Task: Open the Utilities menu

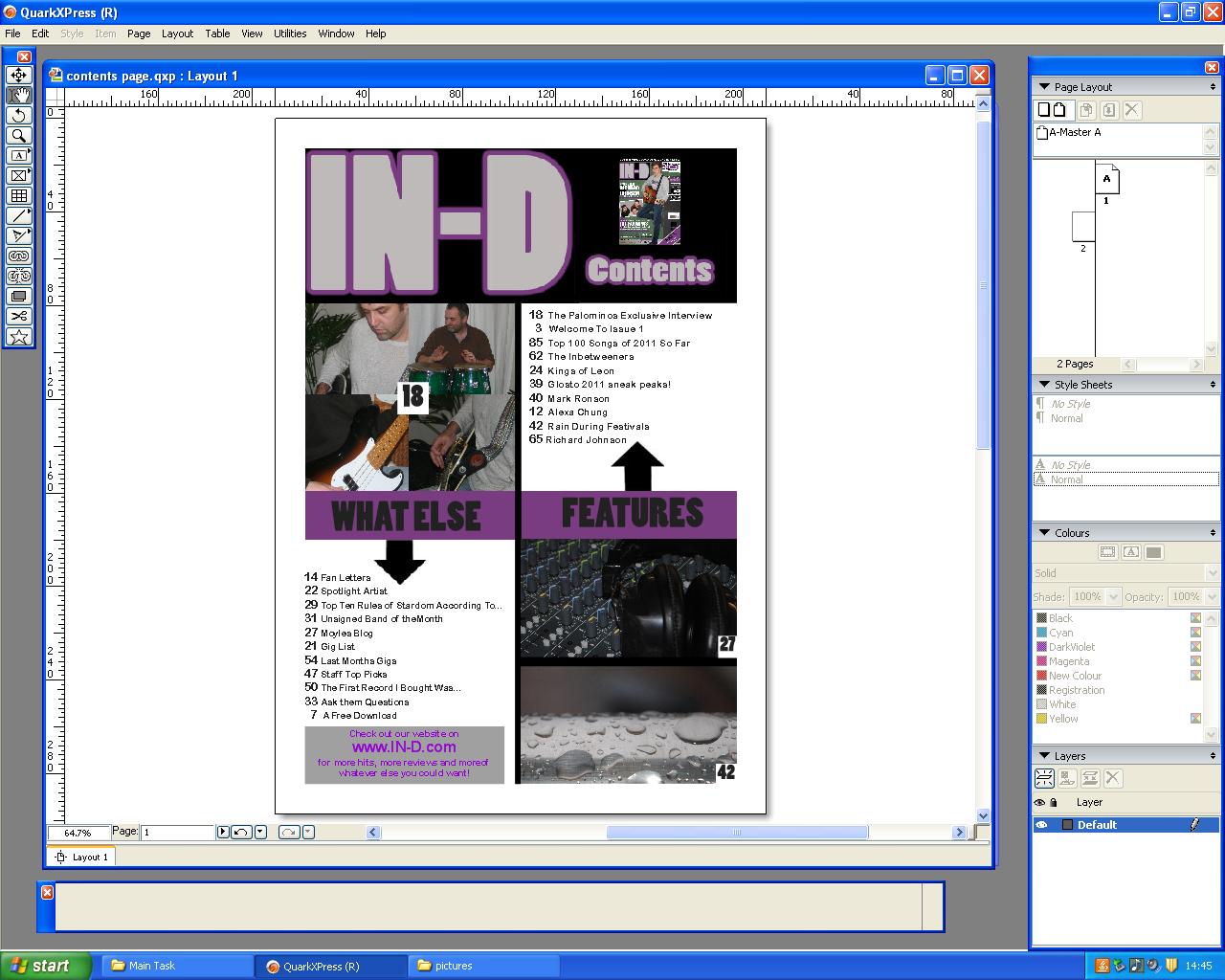Action: [290, 33]
